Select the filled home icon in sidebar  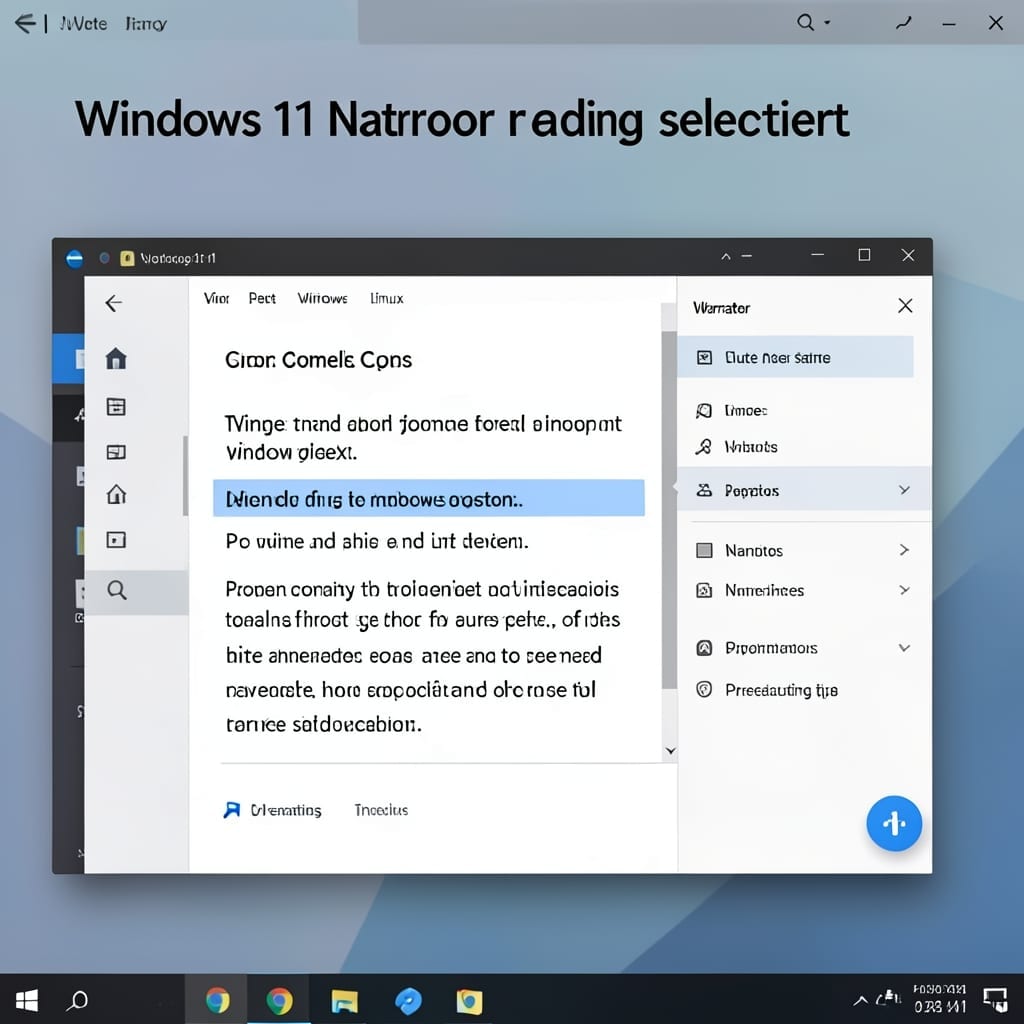[116, 359]
